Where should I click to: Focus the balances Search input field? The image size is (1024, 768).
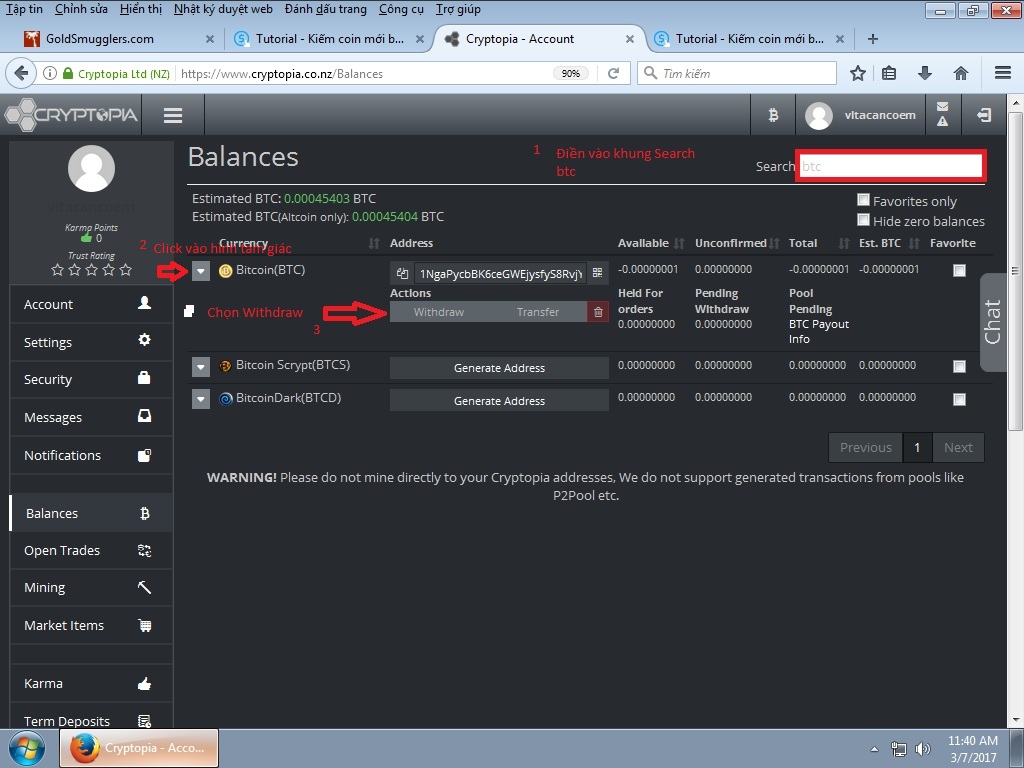coord(891,166)
